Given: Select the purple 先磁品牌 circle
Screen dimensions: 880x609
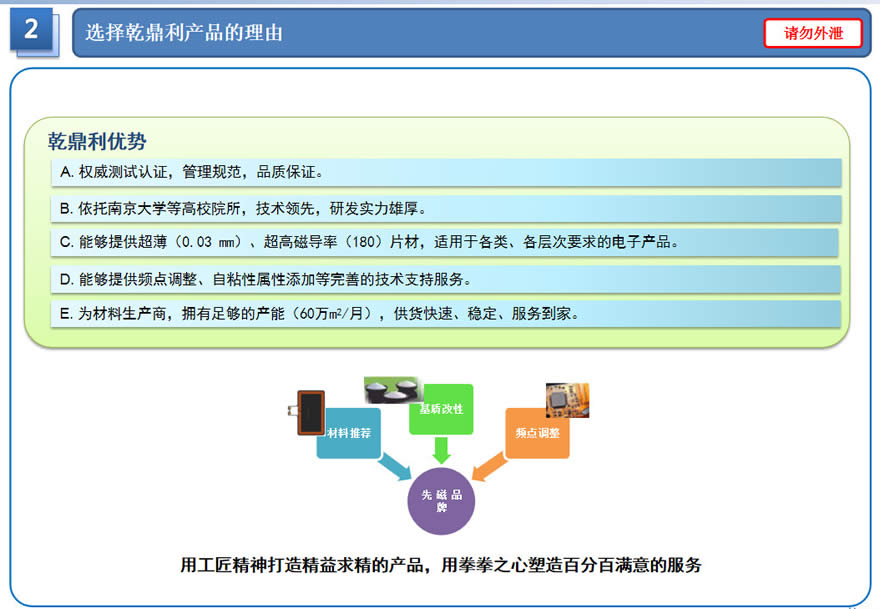Looking at the screenshot, I should (441, 501).
